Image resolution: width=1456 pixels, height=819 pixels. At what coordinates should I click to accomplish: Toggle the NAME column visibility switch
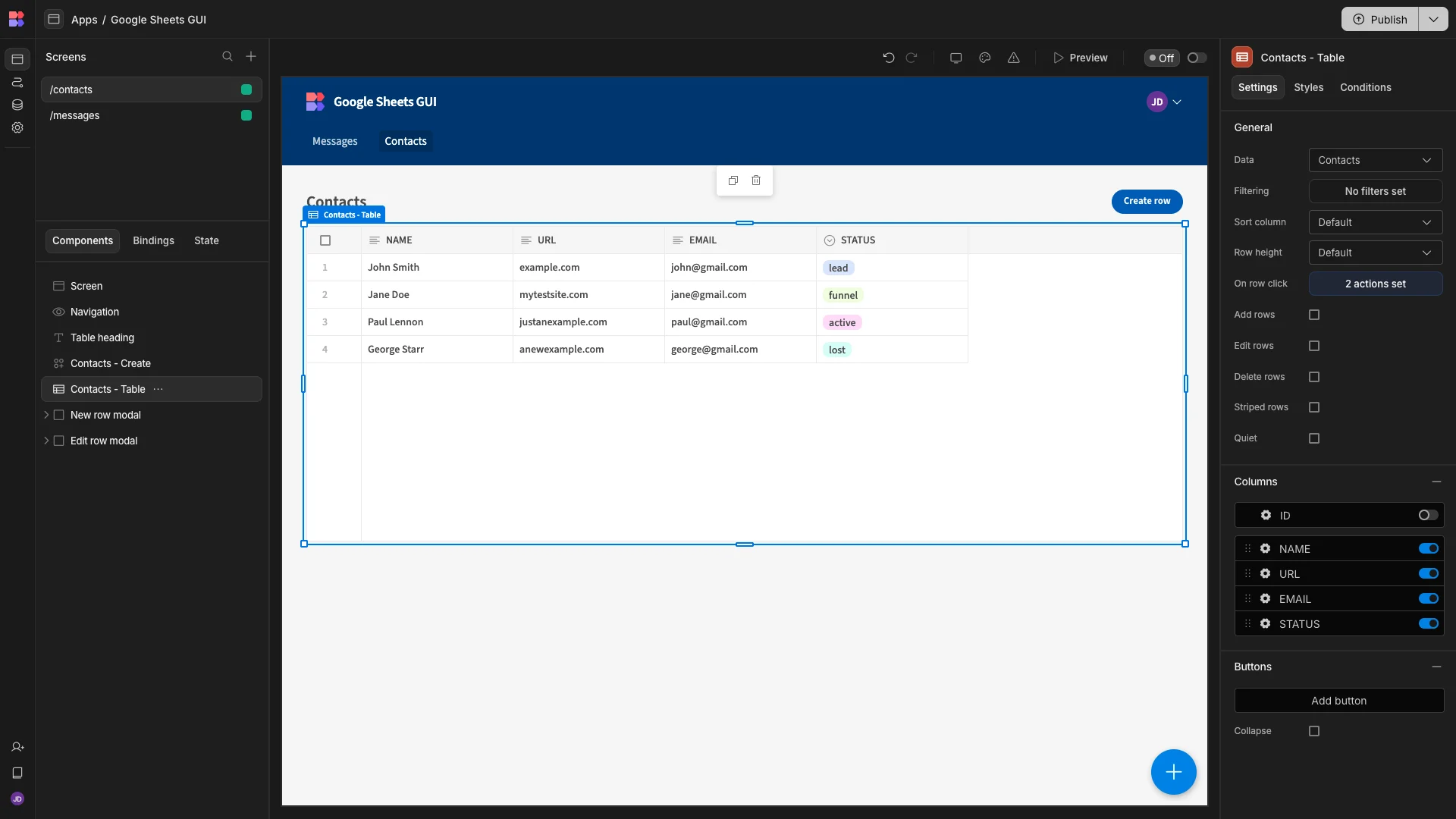pyautogui.click(x=1429, y=549)
